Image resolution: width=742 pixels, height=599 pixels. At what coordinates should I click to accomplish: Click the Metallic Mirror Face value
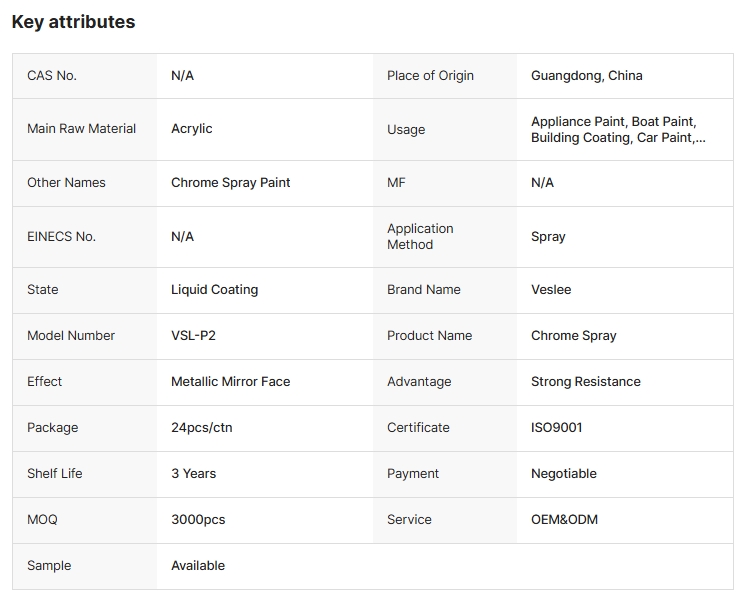(x=230, y=382)
